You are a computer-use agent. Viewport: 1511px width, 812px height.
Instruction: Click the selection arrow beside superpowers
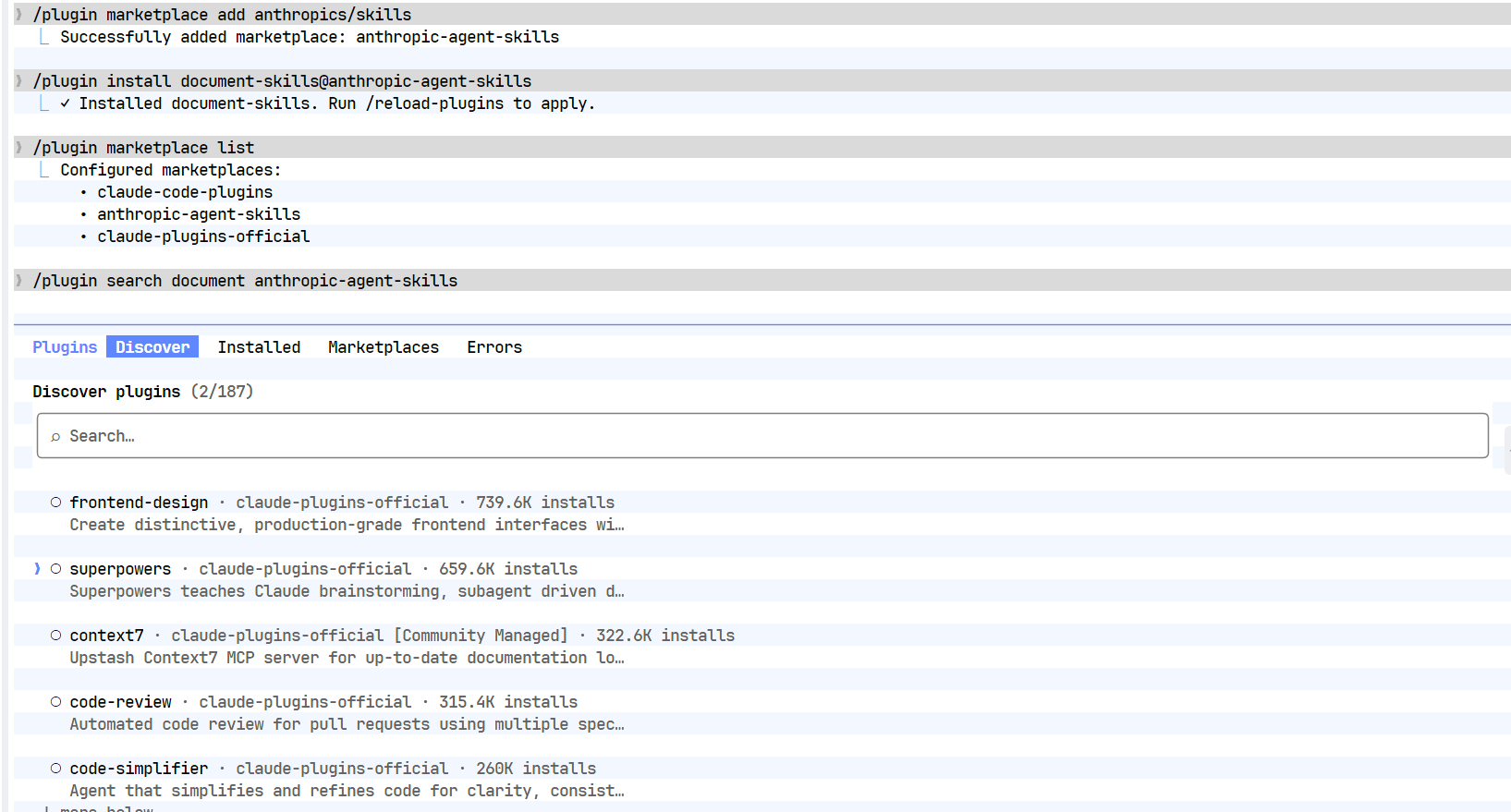37,569
